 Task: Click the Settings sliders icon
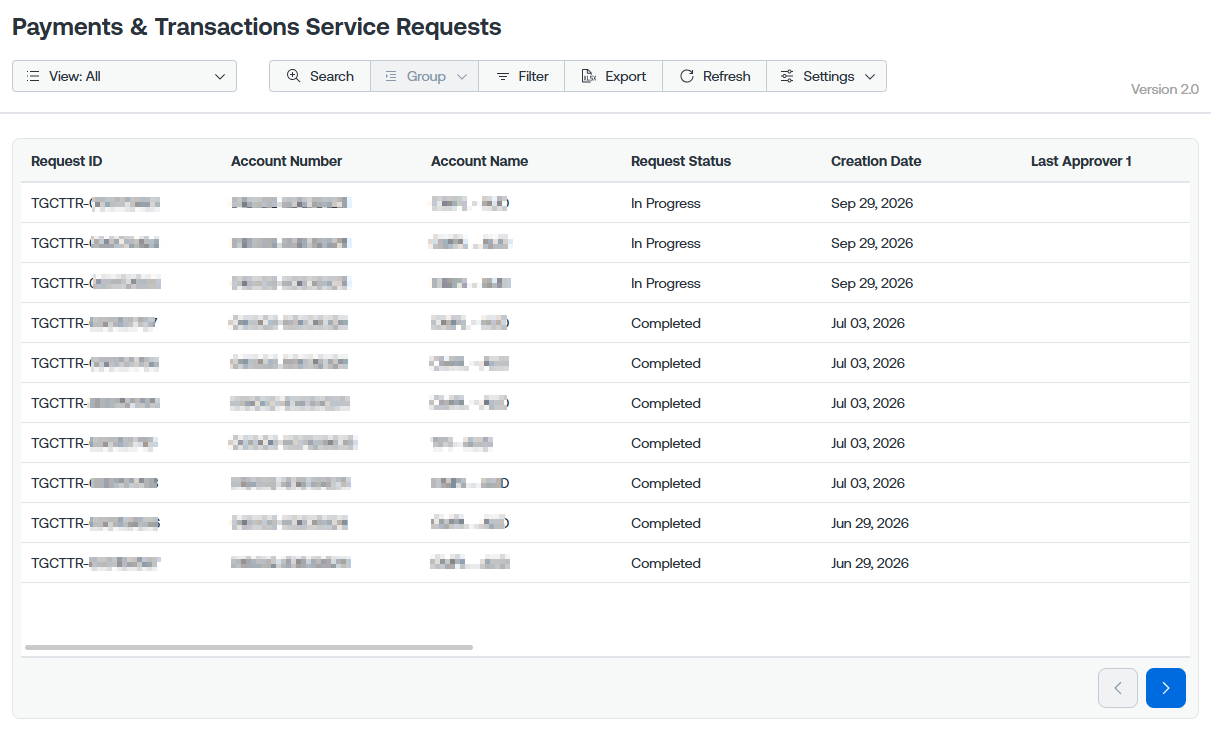[x=787, y=76]
